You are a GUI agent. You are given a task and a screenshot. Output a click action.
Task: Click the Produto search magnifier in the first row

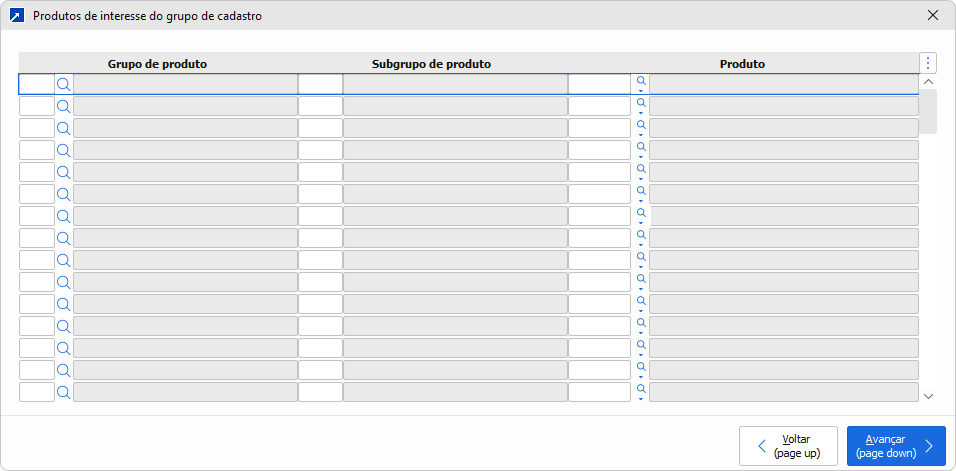641,84
